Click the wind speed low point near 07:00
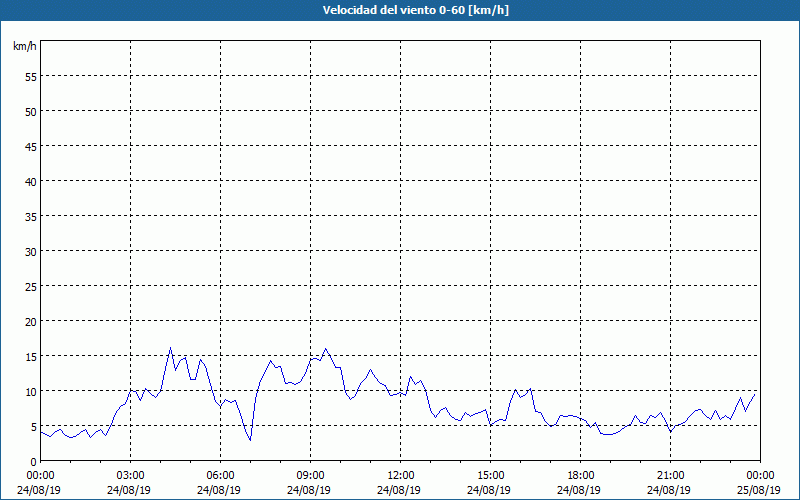The width and height of the screenshot is (800, 500). pos(250,440)
